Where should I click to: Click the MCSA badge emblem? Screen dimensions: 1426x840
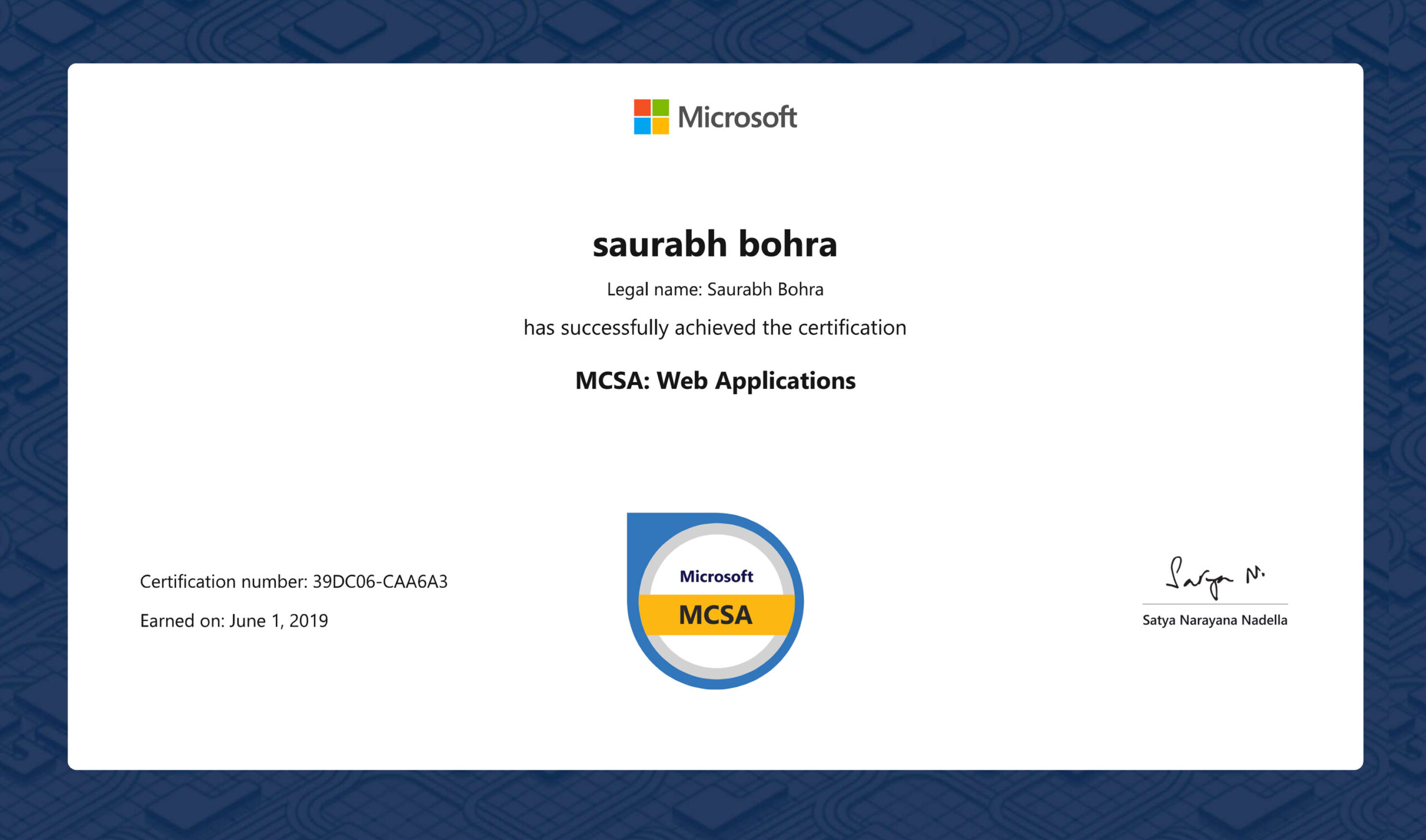coord(715,600)
